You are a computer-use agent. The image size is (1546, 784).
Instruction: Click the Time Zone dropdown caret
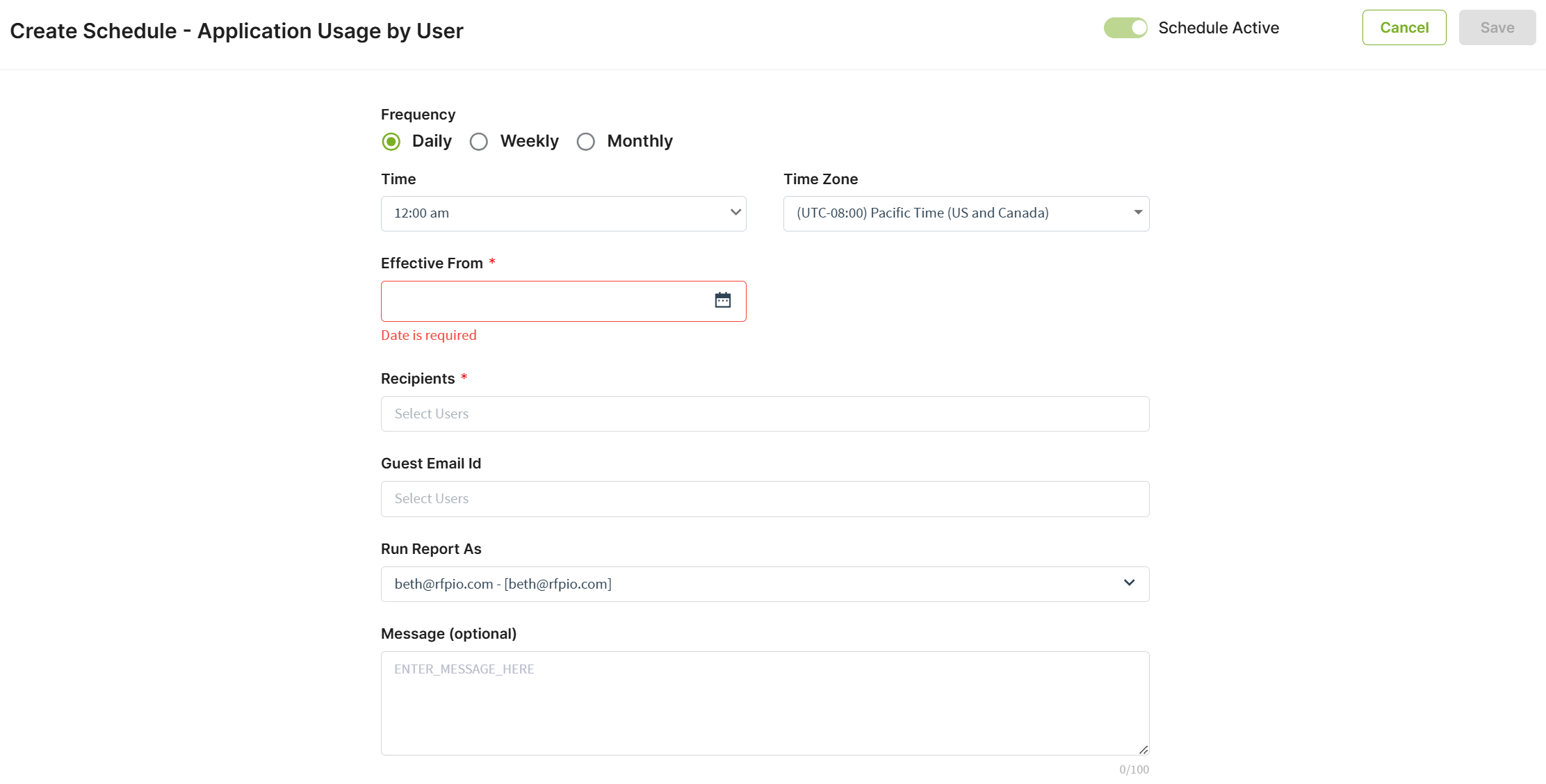[x=1138, y=213]
